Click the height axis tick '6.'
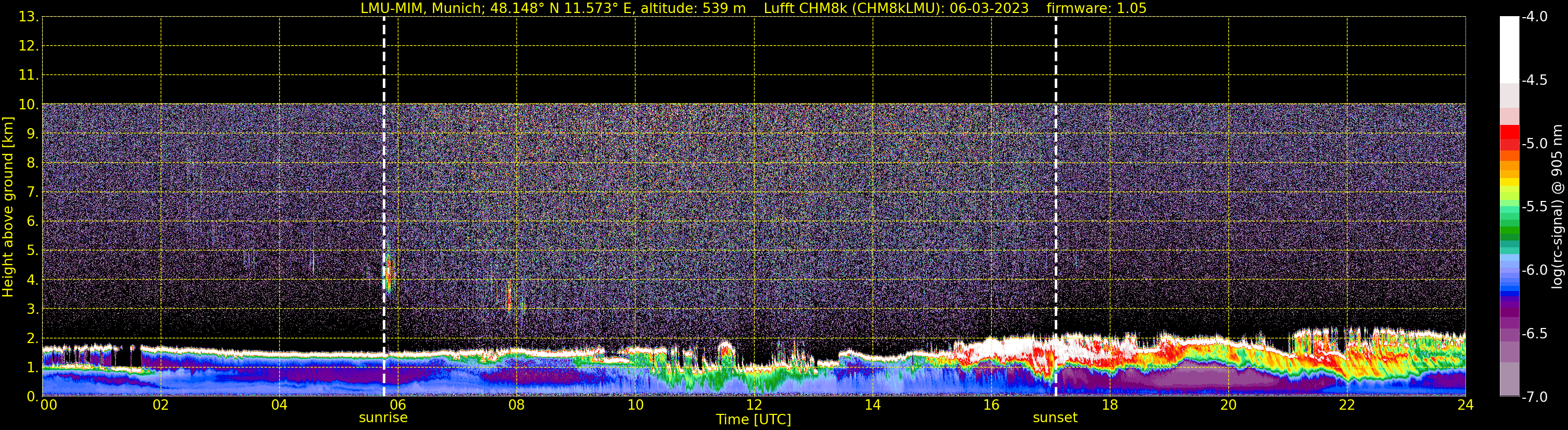The image size is (1568, 430). (x=33, y=222)
